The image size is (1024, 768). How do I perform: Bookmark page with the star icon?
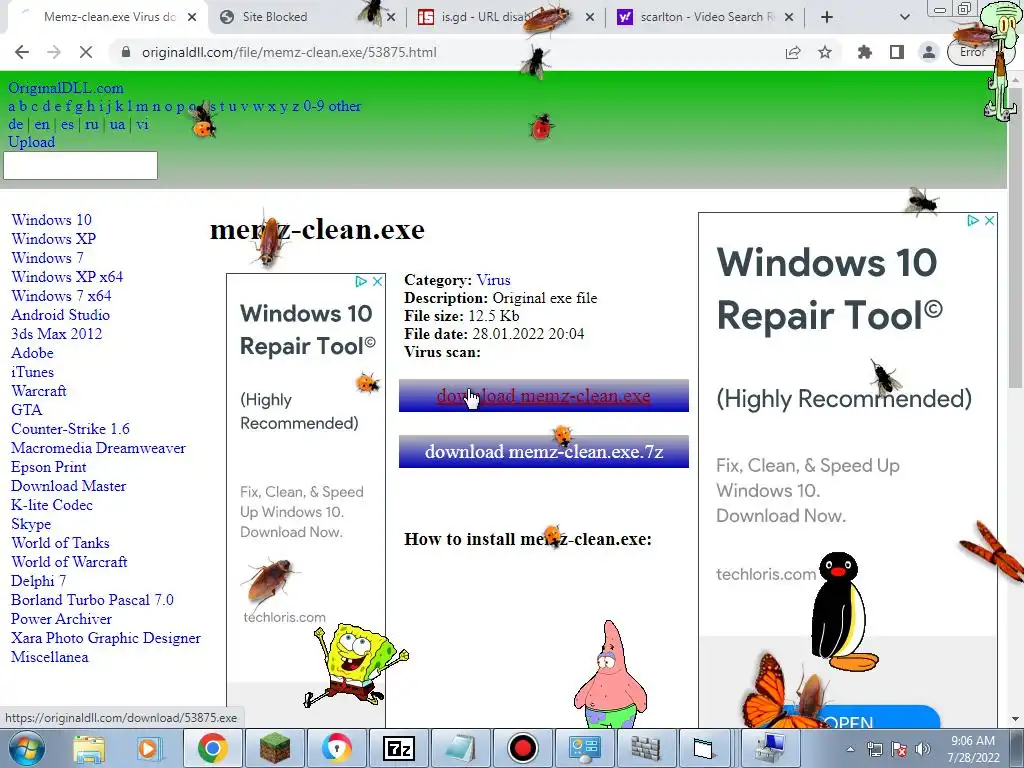pyautogui.click(x=825, y=52)
